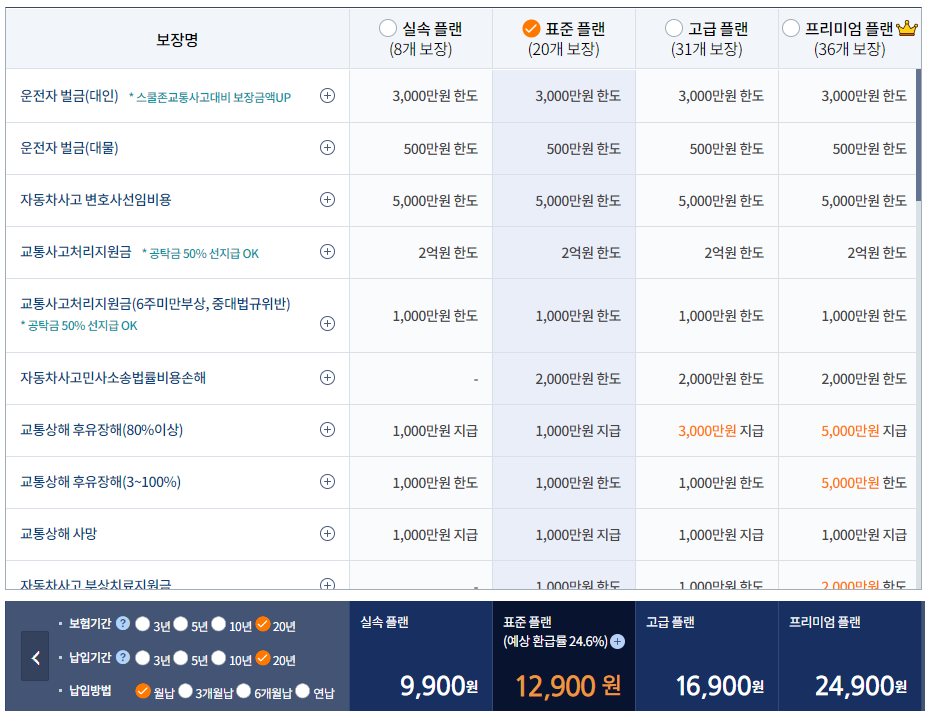Screen dimensions: 925x714
Task: Set 납입기간 to 5년
Action: [181, 657]
